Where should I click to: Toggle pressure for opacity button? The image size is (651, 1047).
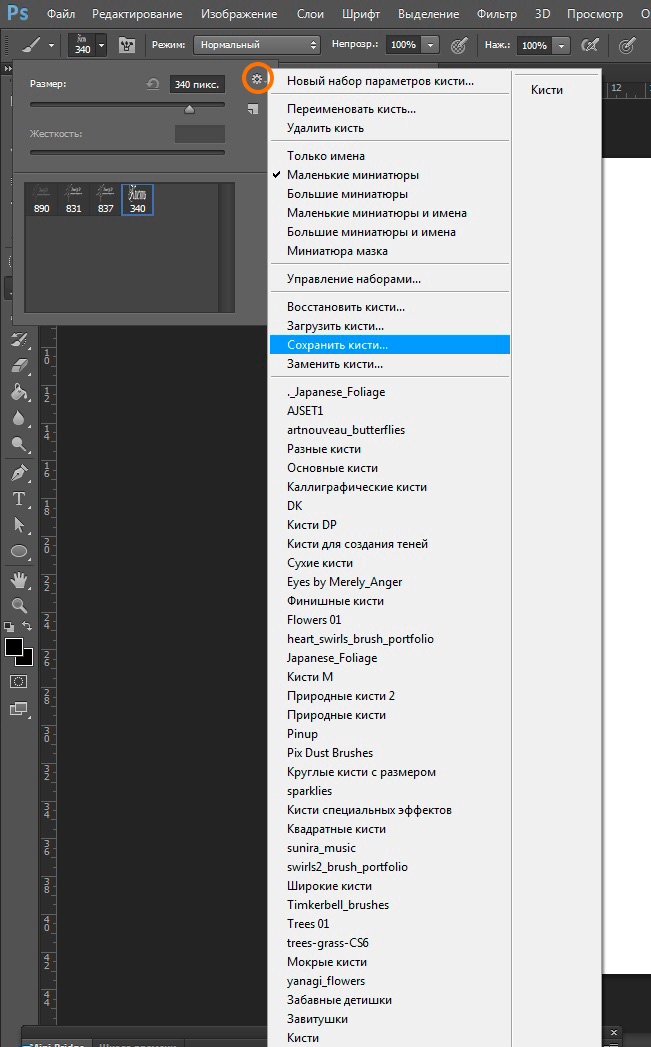[x=459, y=45]
